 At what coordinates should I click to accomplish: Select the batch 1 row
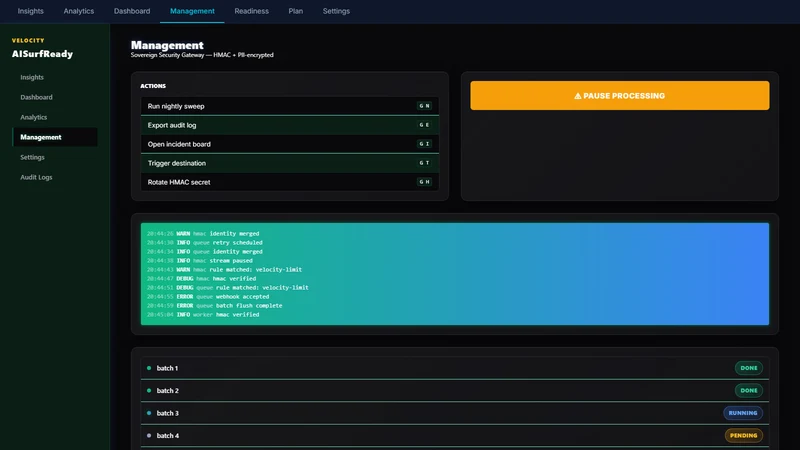(455, 368)
